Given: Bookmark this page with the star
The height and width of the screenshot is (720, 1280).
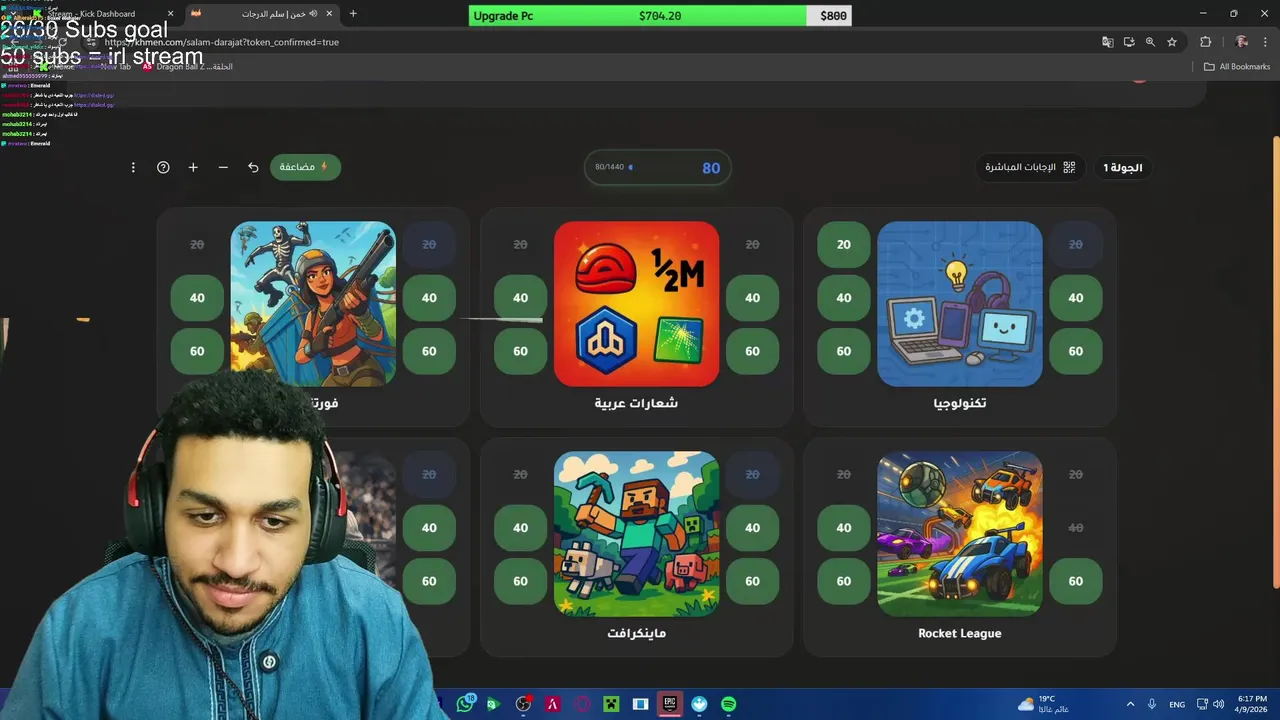Looking at the screenshot, I should [x=1172, y=42].
